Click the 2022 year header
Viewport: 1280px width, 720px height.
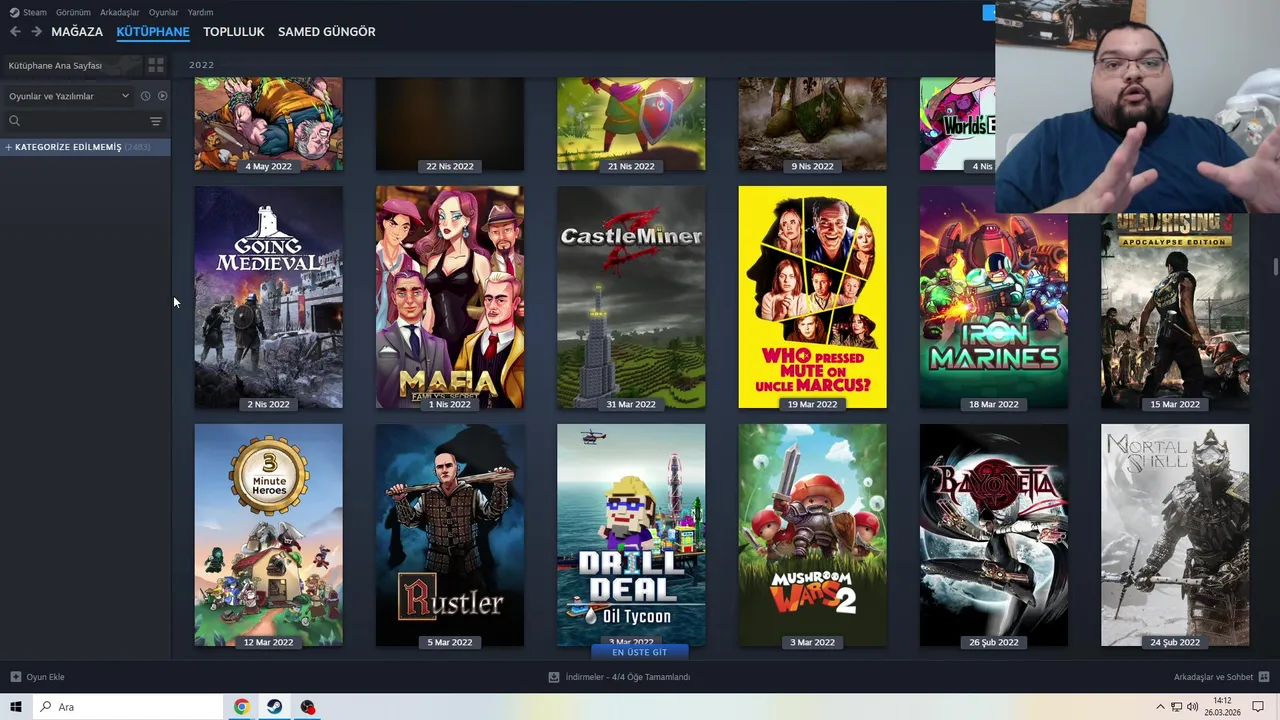(x=202, y=65)
